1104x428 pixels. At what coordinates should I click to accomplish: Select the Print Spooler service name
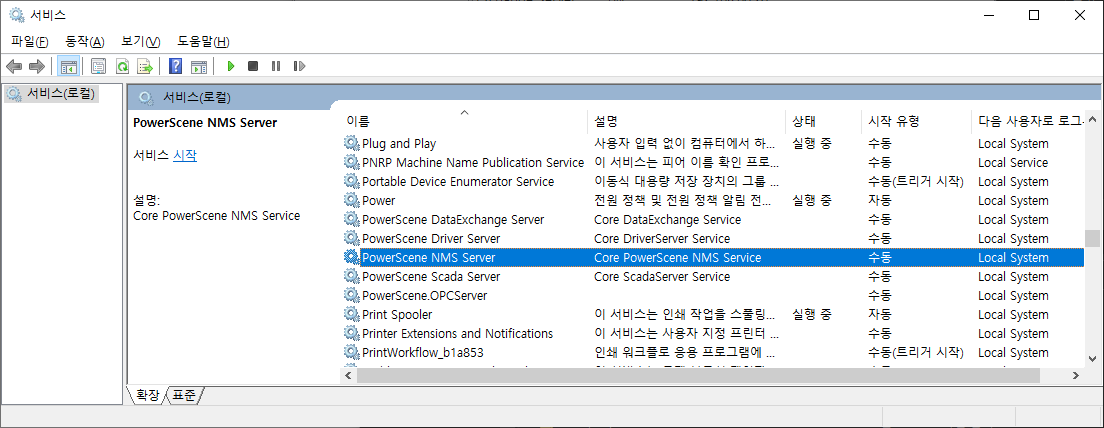pyautogui.click(x=397, y=315)
